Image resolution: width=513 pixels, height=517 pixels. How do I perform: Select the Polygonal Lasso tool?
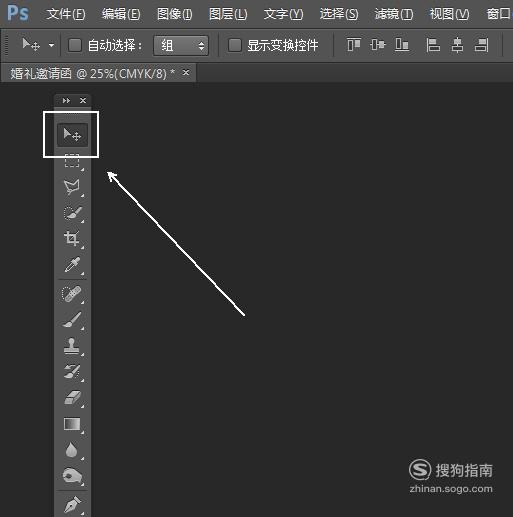coord(72,187)
